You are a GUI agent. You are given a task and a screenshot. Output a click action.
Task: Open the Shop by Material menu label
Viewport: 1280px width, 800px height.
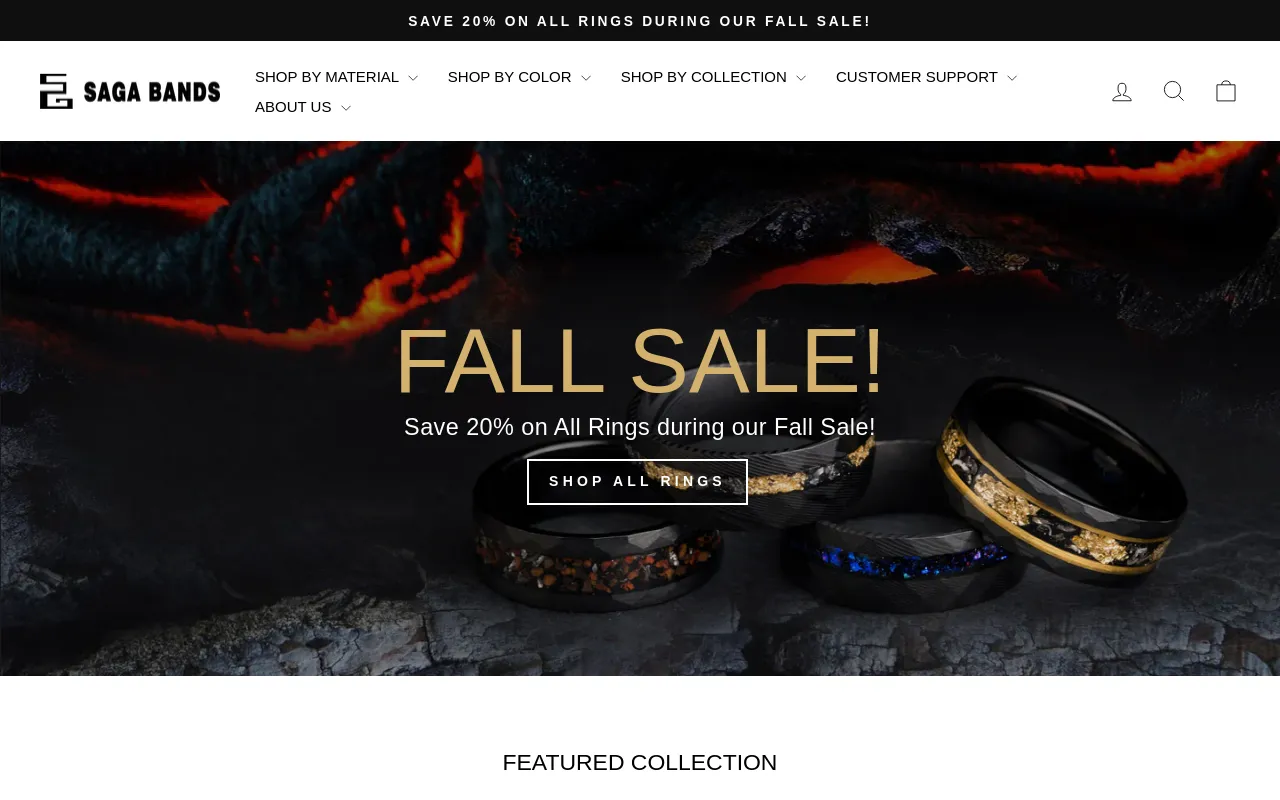click(327, 77)
